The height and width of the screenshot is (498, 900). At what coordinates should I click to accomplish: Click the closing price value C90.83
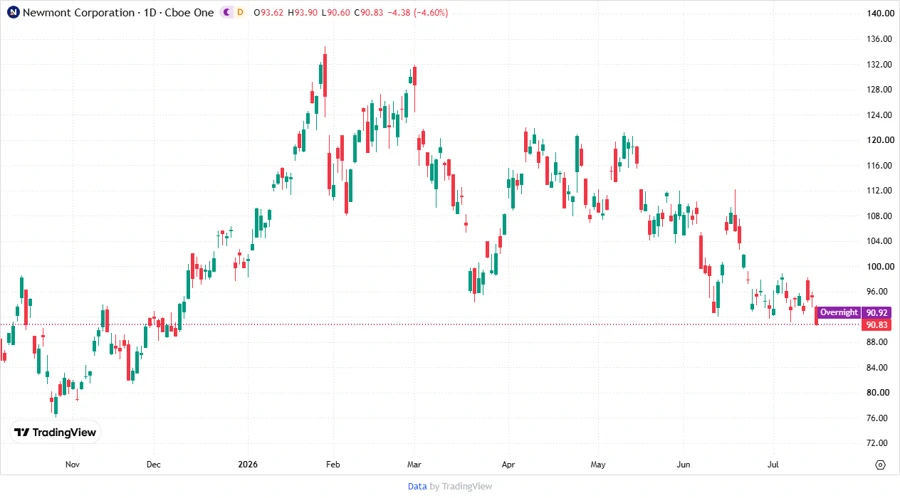368,12
